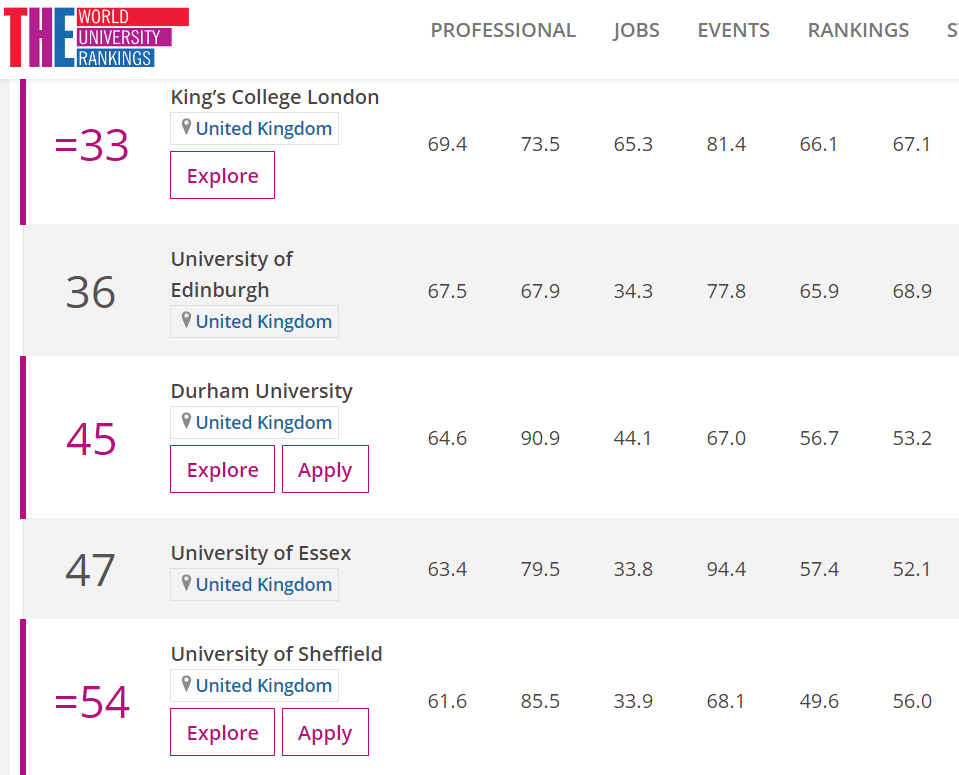Open the Jobs menu item

[x=636, y=30]
